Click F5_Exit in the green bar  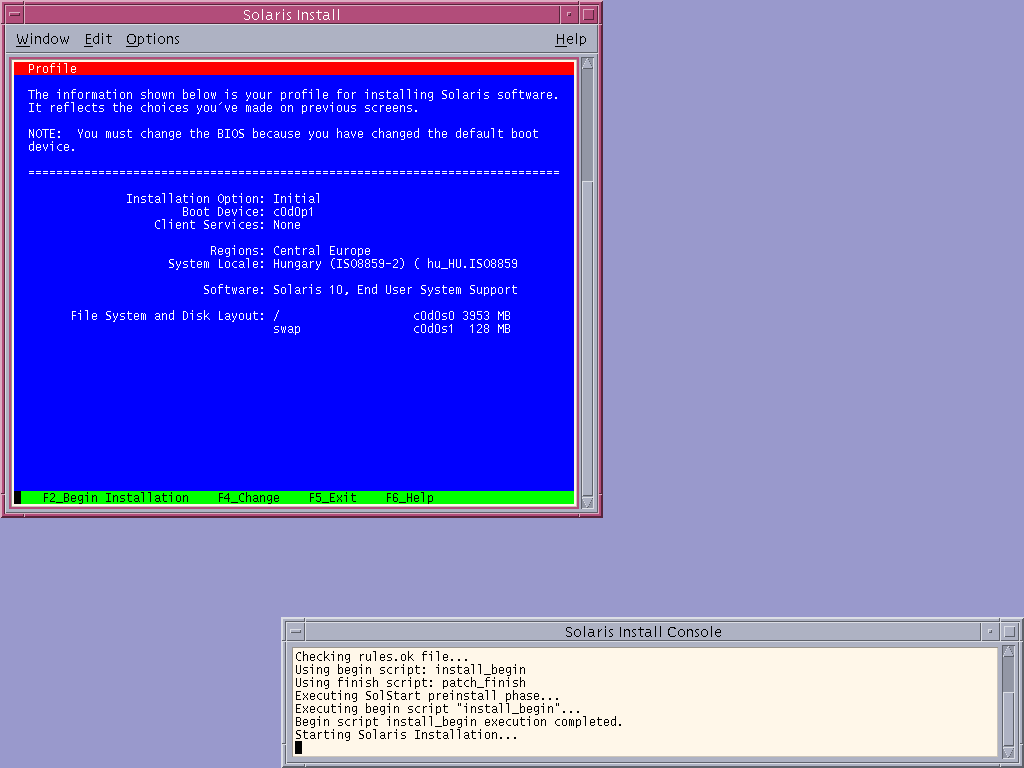click(x=332, y=498)
